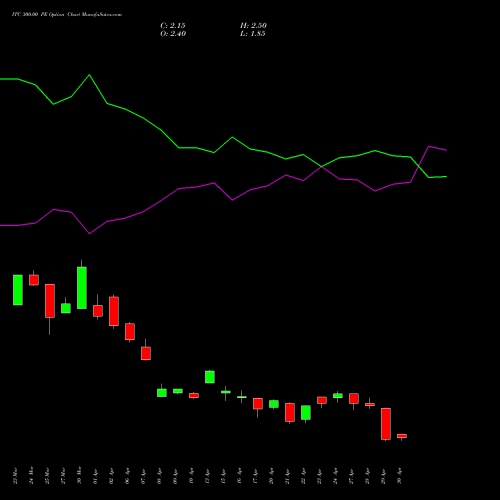Click the tall green candle for 23 Mar
This screenshot has width=500, height=500.
pyautogui.click(x=18, y=290)
